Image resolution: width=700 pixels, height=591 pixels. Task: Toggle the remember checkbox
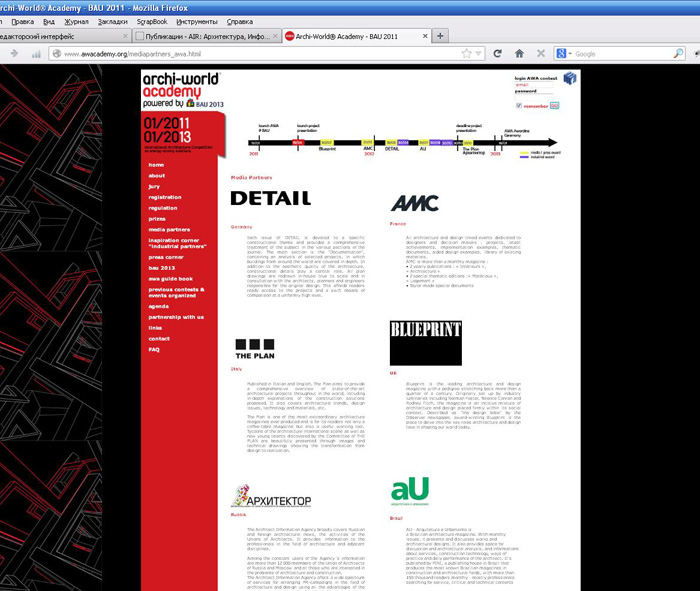click(x=519, y=106)
